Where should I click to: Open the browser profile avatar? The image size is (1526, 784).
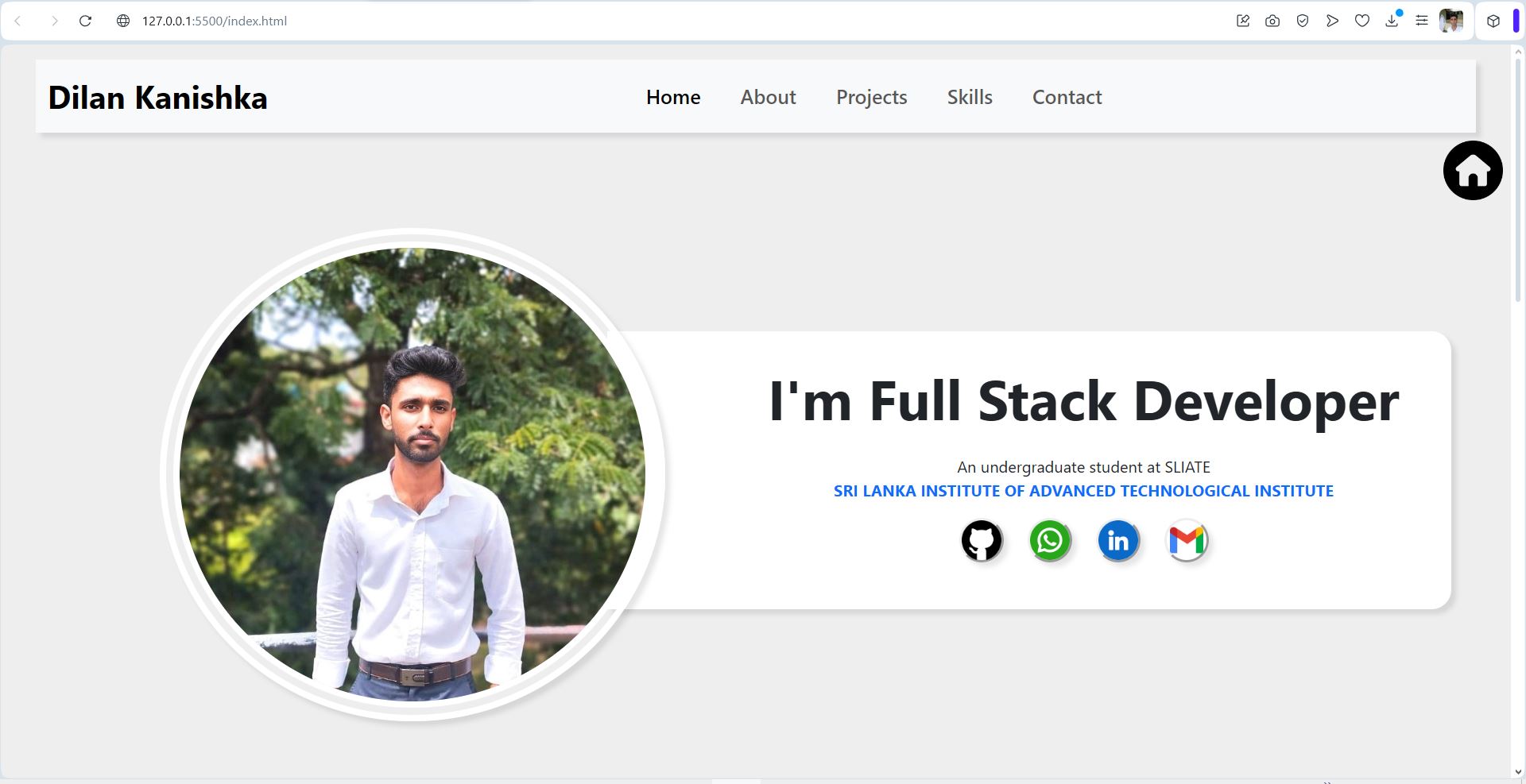[1451, 21]
